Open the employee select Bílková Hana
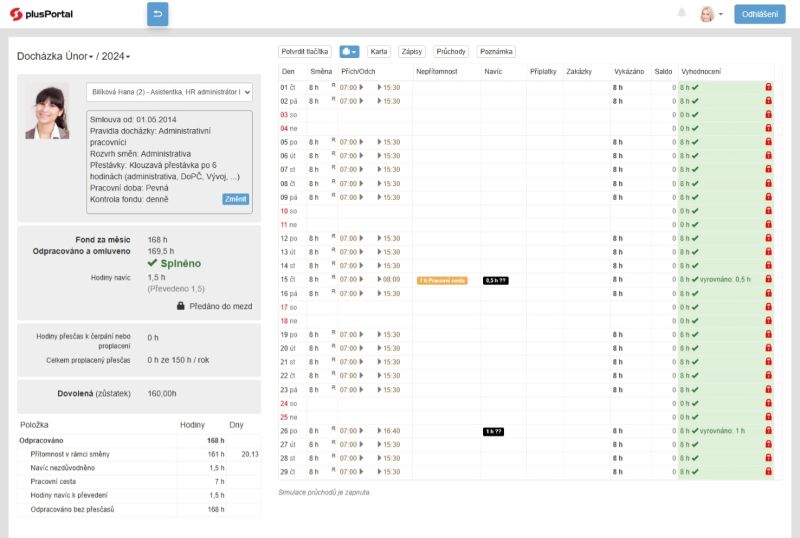This screenshot has height=538, width=800. coord(169,92)
